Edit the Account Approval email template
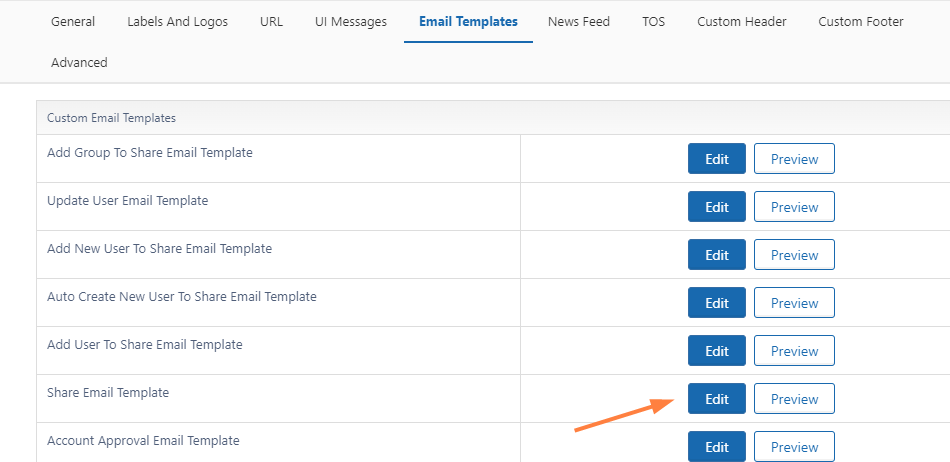 click(716, 446)
